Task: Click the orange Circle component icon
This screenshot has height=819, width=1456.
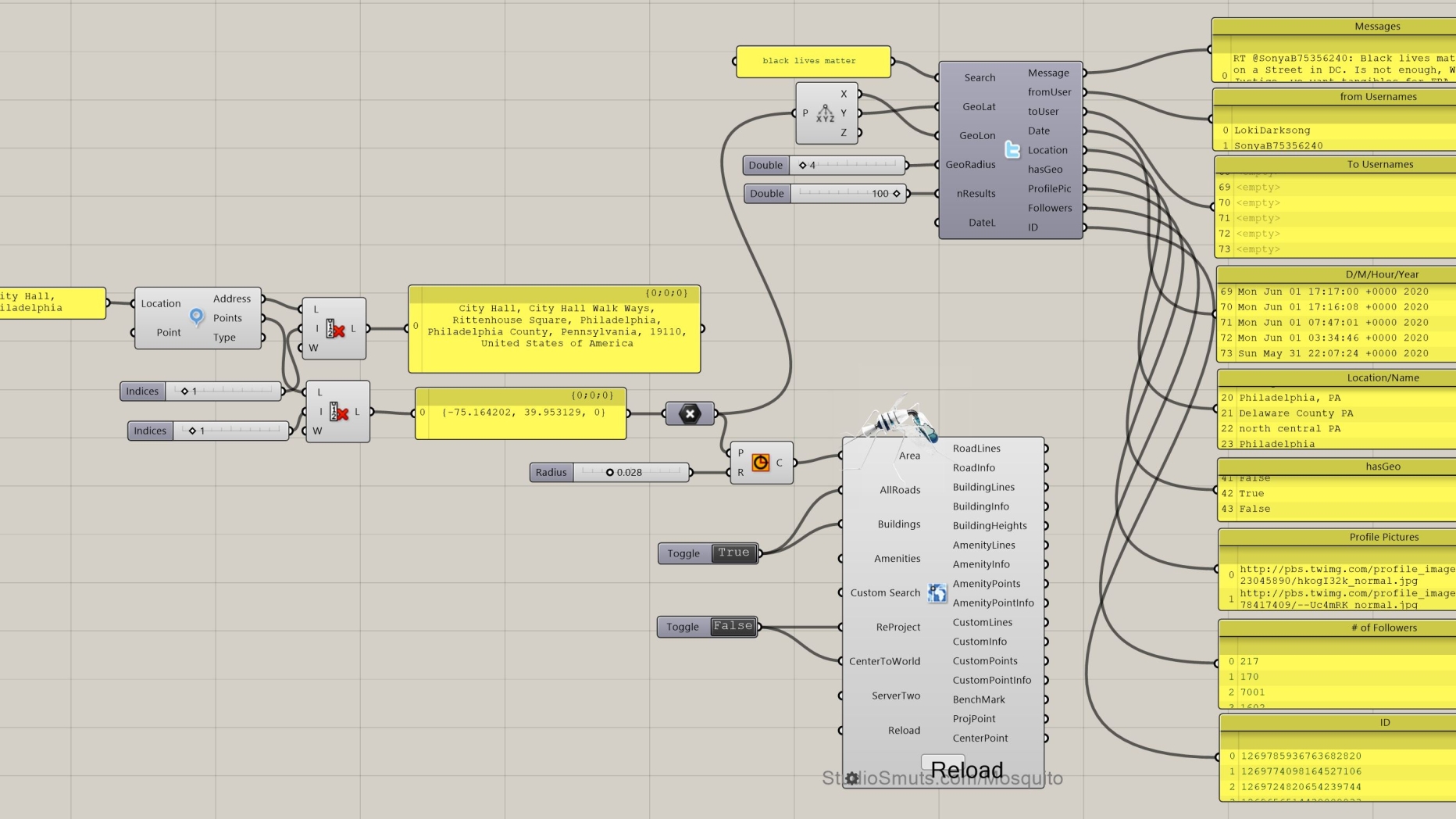Action: (x=760, y=463)
